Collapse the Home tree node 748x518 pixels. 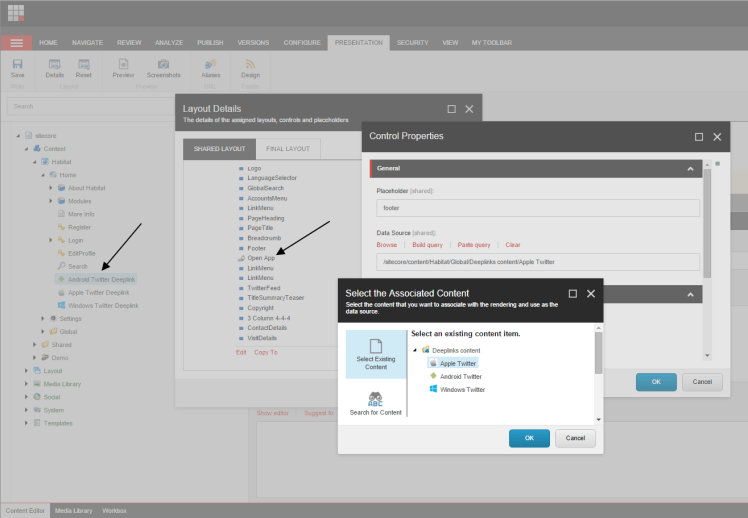coord(42,175)
